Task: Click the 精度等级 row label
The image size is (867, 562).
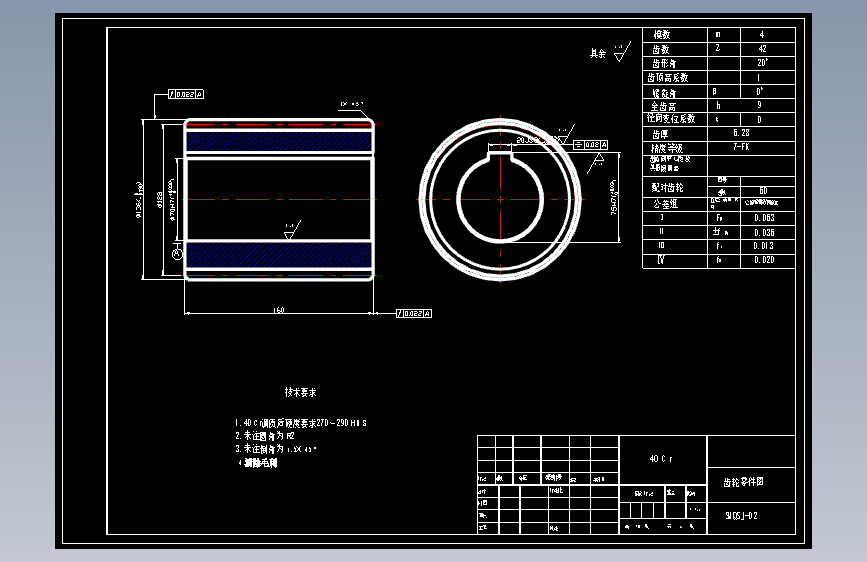Action: [x=667, y=148]
